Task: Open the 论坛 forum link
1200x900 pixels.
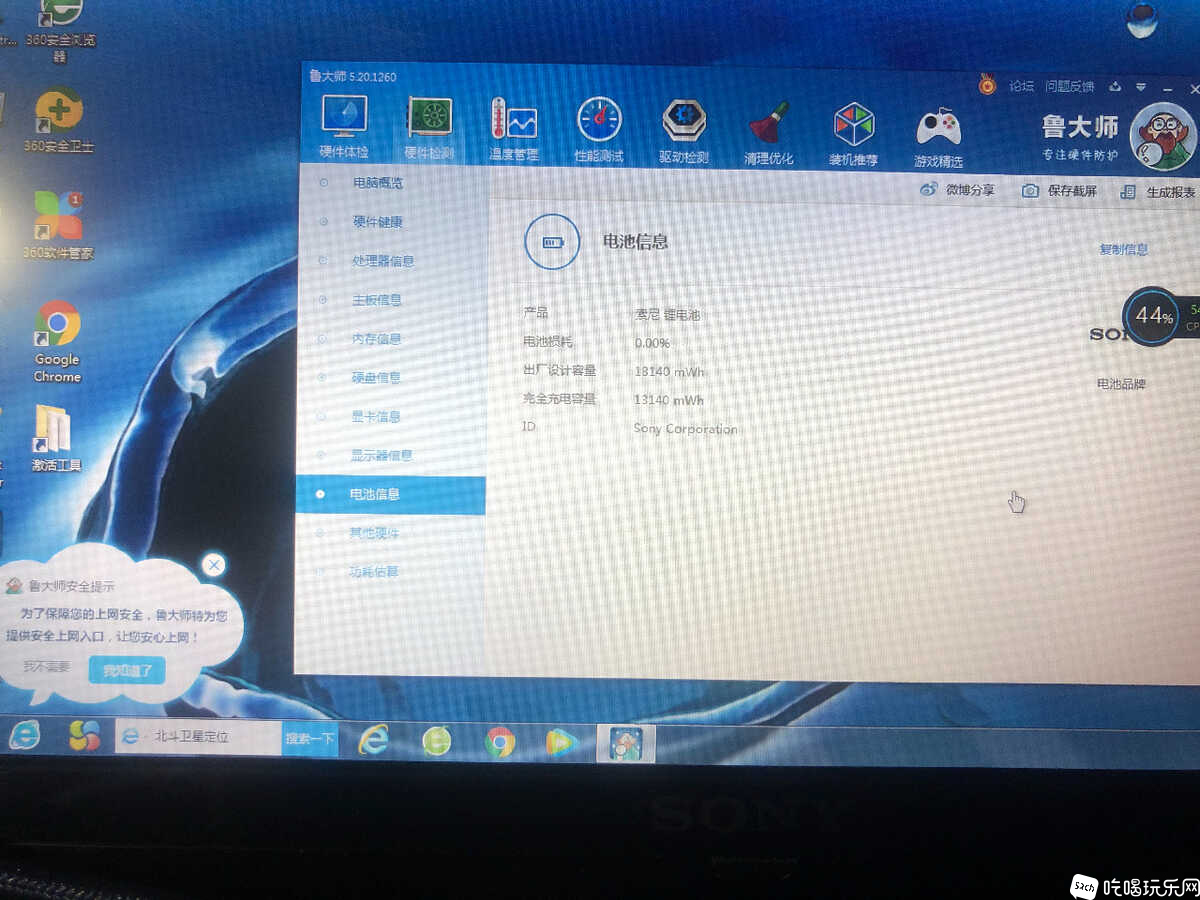Action: (1021, 87)
